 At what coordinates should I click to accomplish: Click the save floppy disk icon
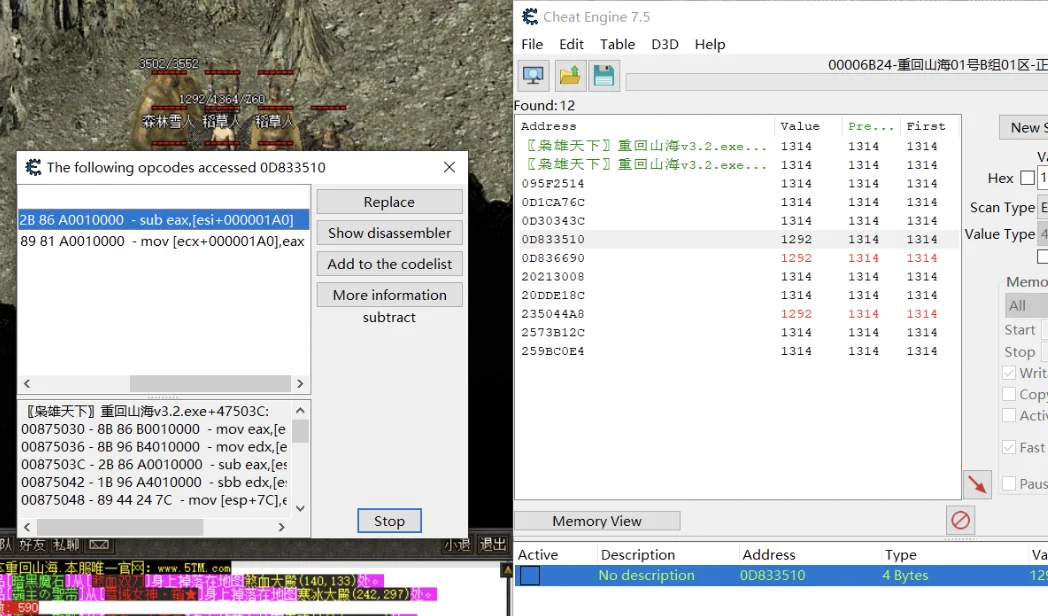(x=604, y=75)
